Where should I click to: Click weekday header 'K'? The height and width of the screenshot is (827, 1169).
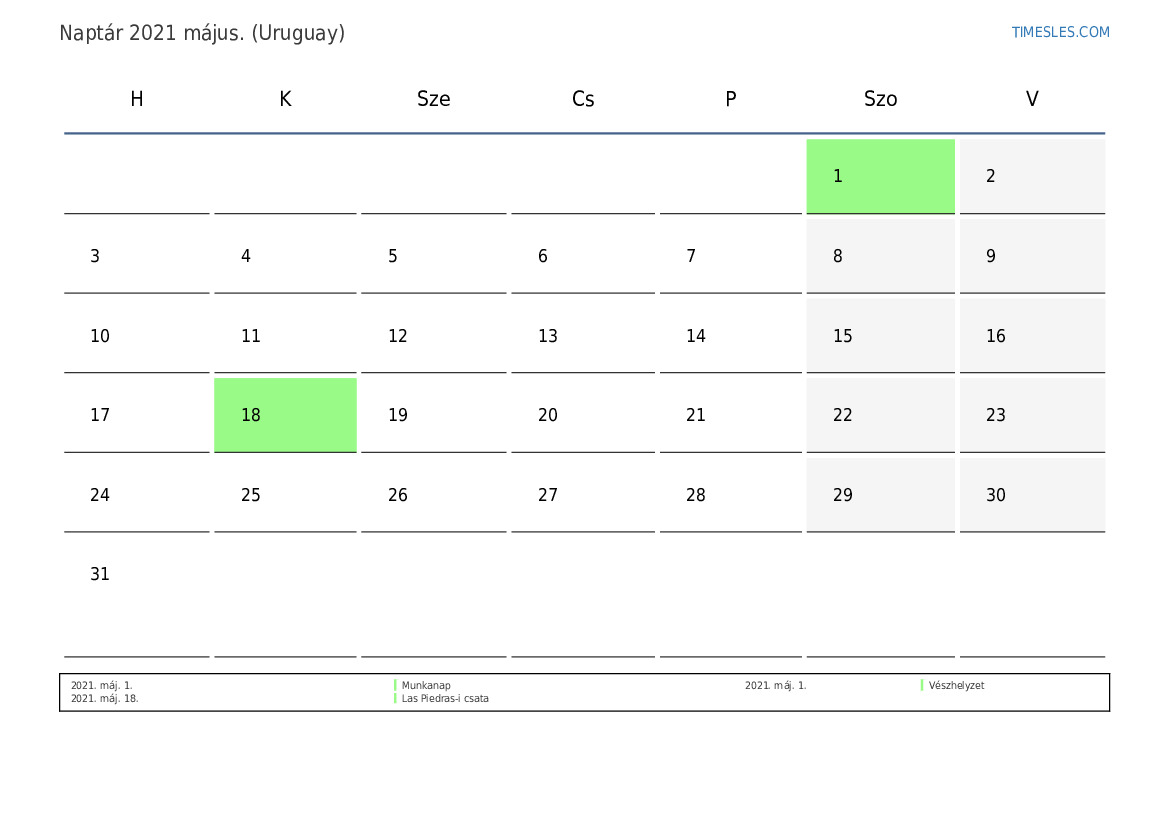coord(286,98)
